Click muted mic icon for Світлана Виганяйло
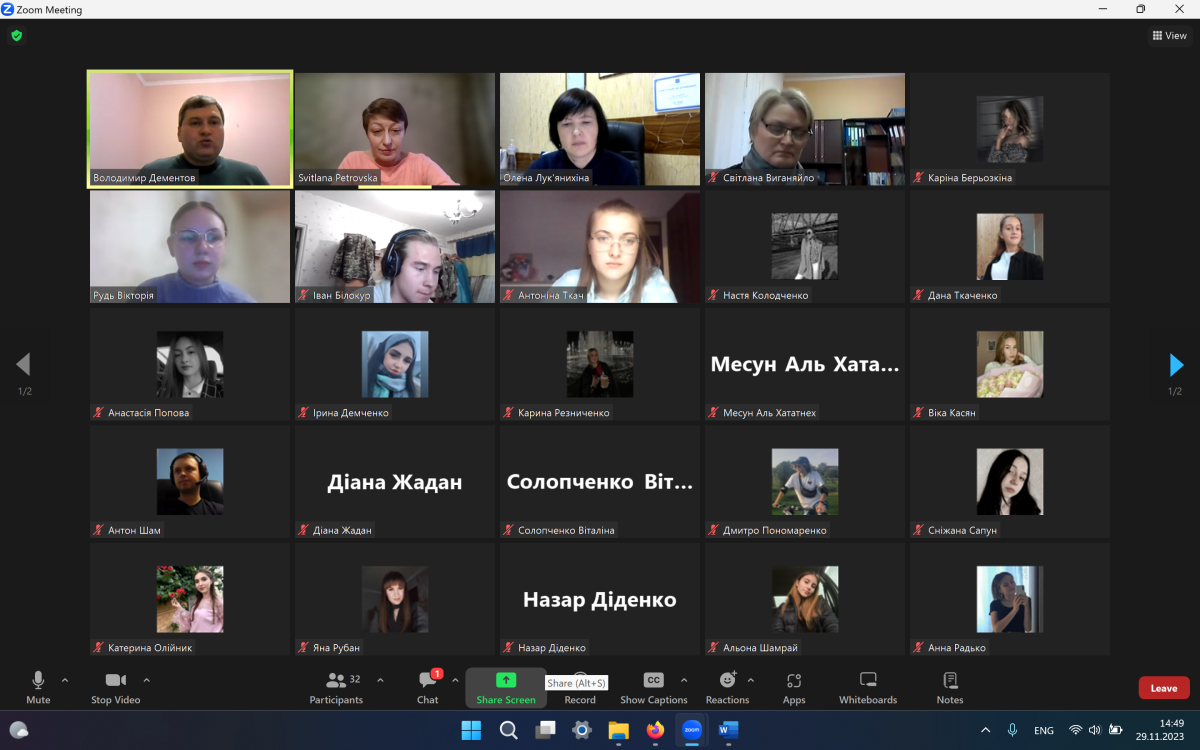The height and width of the screenshot is (750, 1200). point(714,178)
